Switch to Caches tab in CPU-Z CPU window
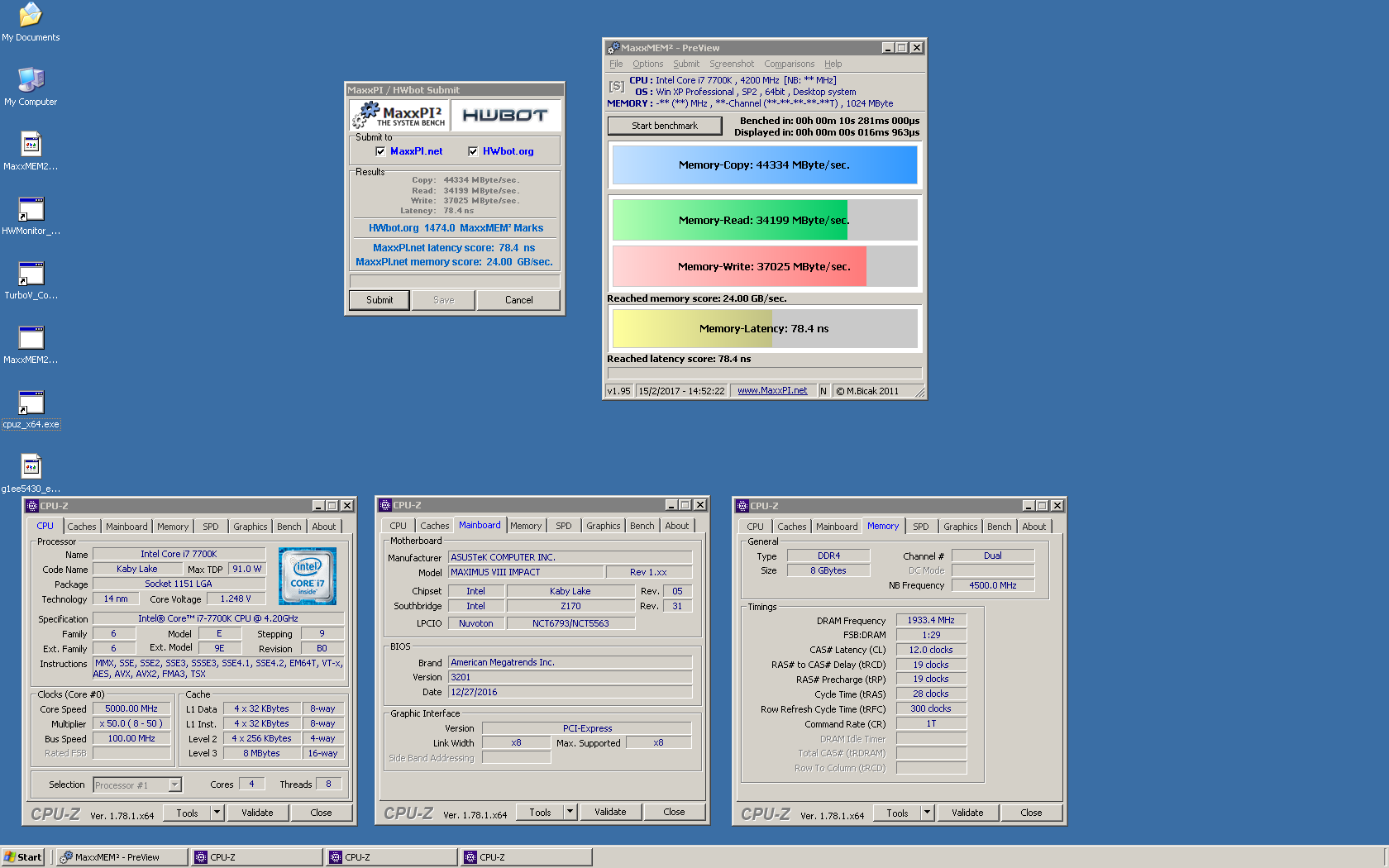This screenshot has height=868, width=1389. click(82, 527)
